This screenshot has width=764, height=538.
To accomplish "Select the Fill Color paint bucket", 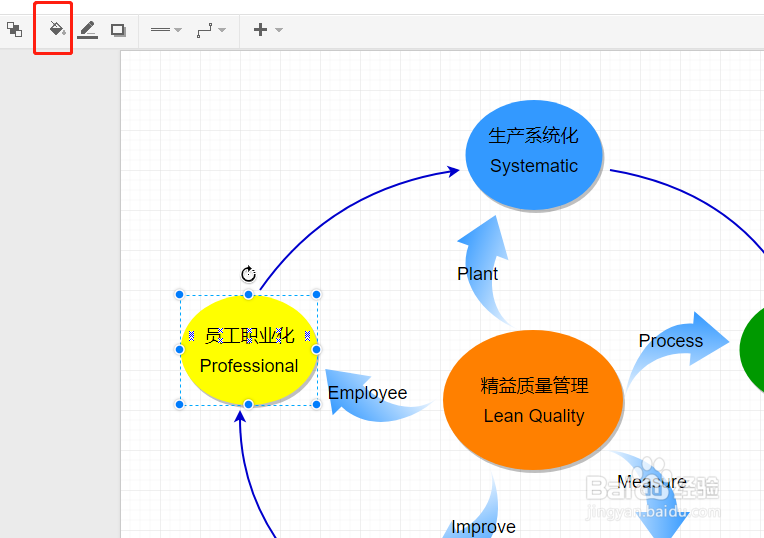I will pos(57,29).
